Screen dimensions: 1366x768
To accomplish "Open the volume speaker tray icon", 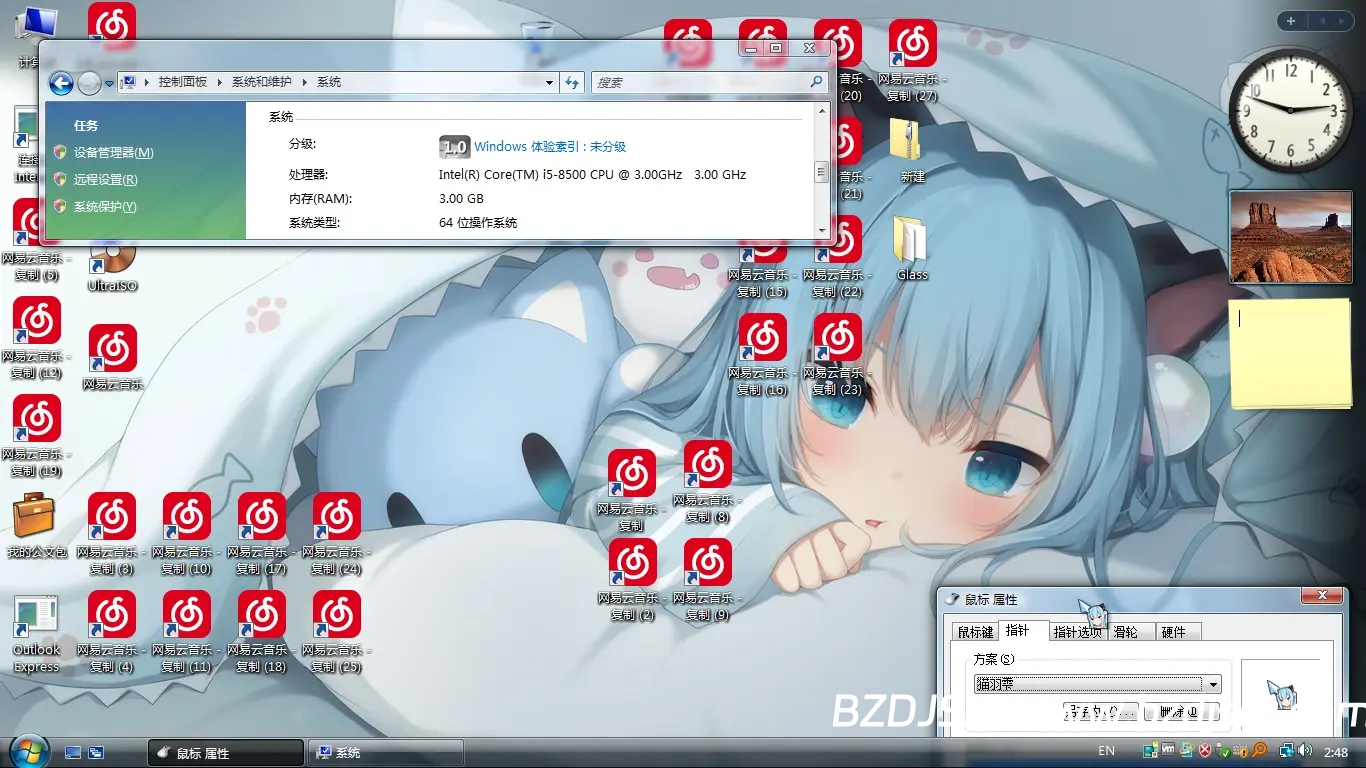I will 1305,750.
